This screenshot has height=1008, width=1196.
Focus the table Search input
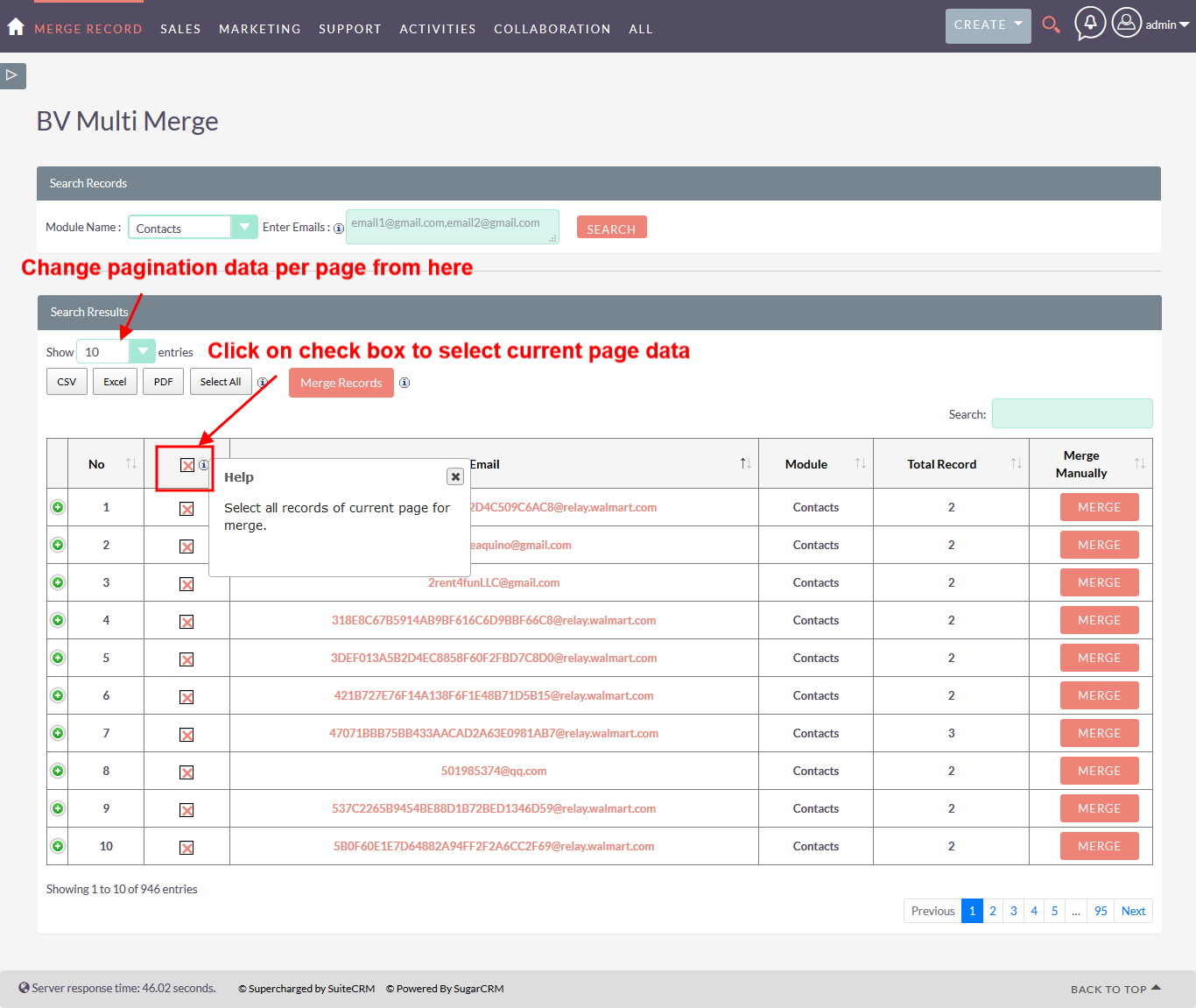(x=1072, y=413)
